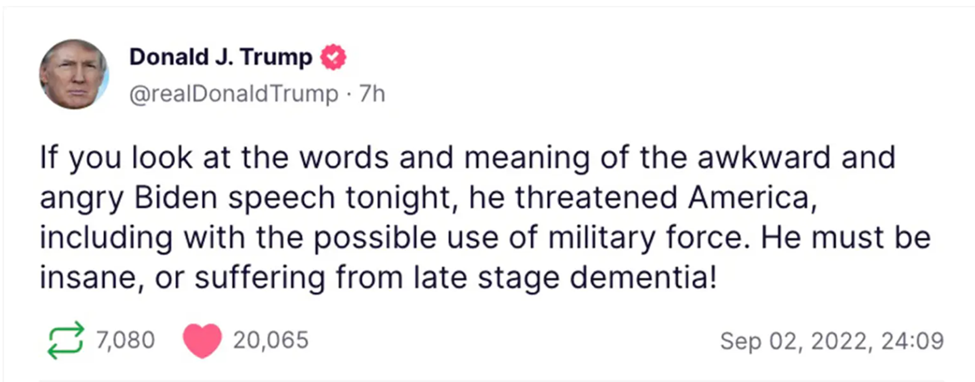Open the Donald J. Trump display name
The image size is (975, 382).
(221, 57)
